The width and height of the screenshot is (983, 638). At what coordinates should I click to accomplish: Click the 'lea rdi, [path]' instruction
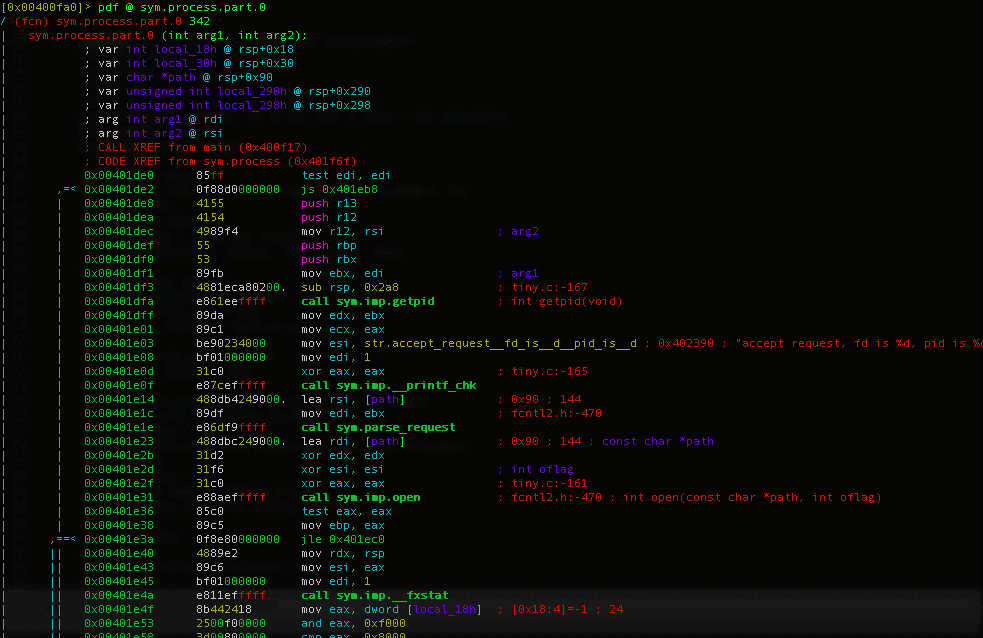pos(353,441)
